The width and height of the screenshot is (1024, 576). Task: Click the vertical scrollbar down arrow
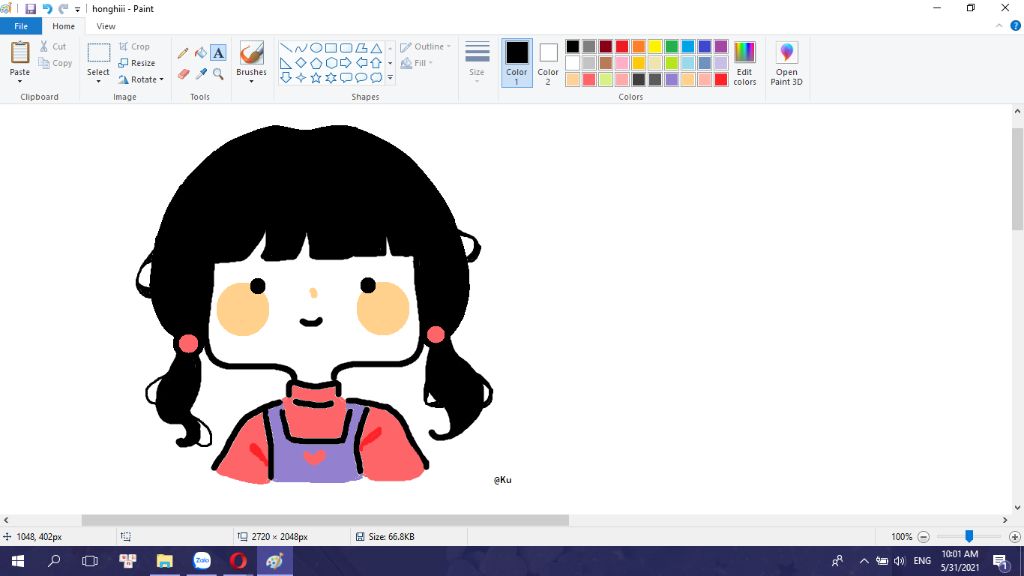pyautogui.click(x=1017, y=507)
